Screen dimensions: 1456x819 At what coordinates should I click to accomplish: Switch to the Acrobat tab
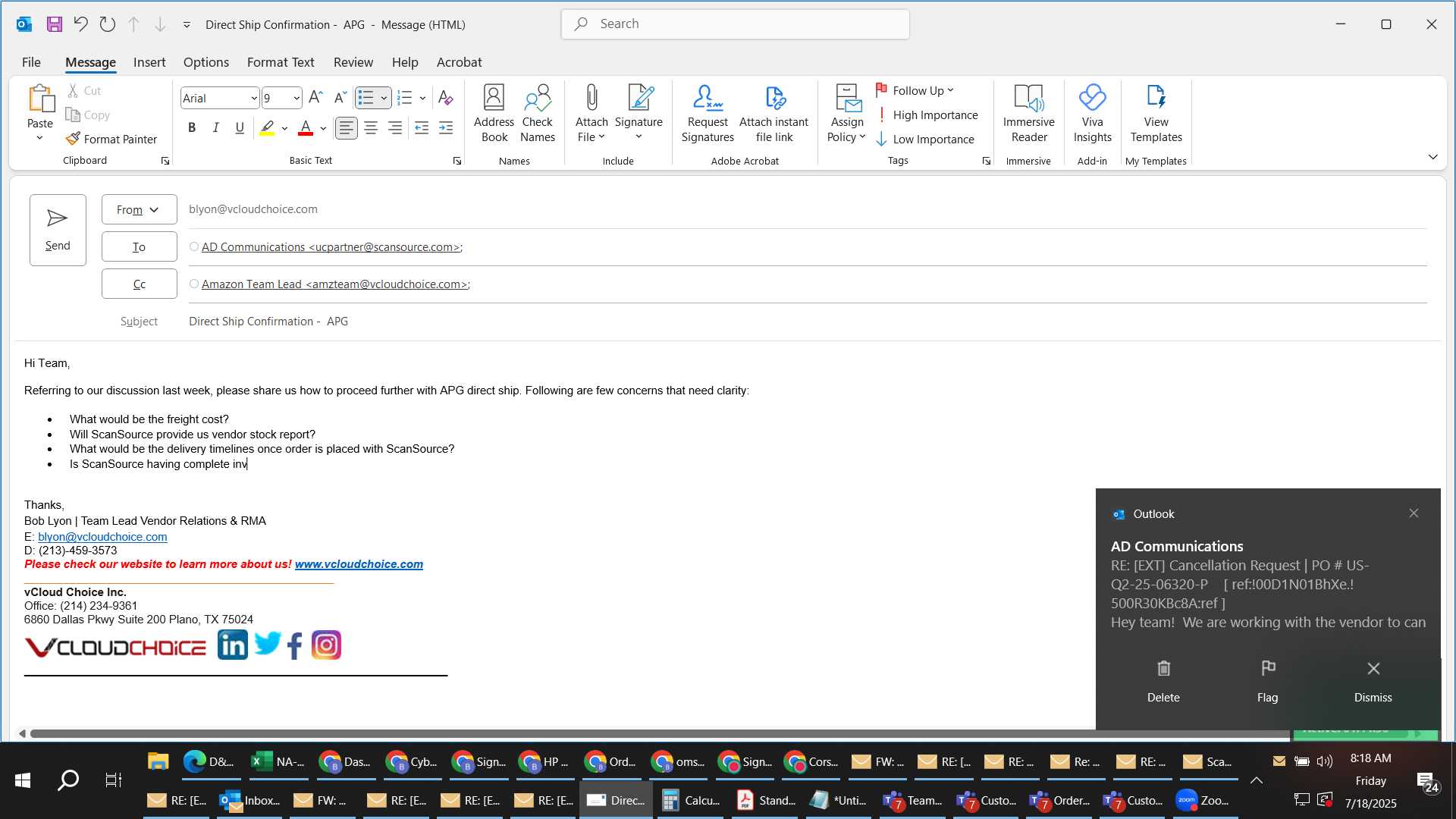click(459, 62)
